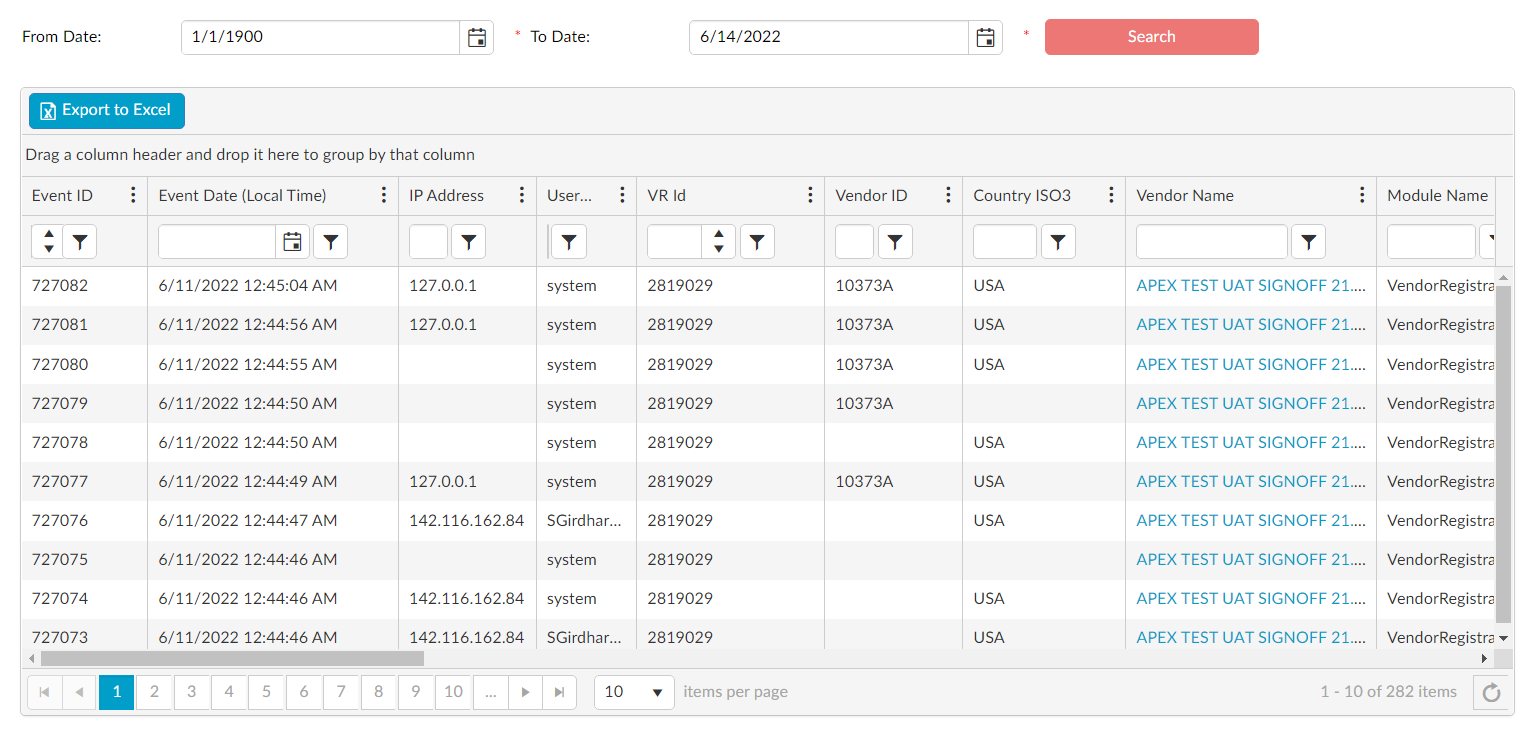
Task: Sort by Event Date (Local Time) header
Action: pos(242,196)
